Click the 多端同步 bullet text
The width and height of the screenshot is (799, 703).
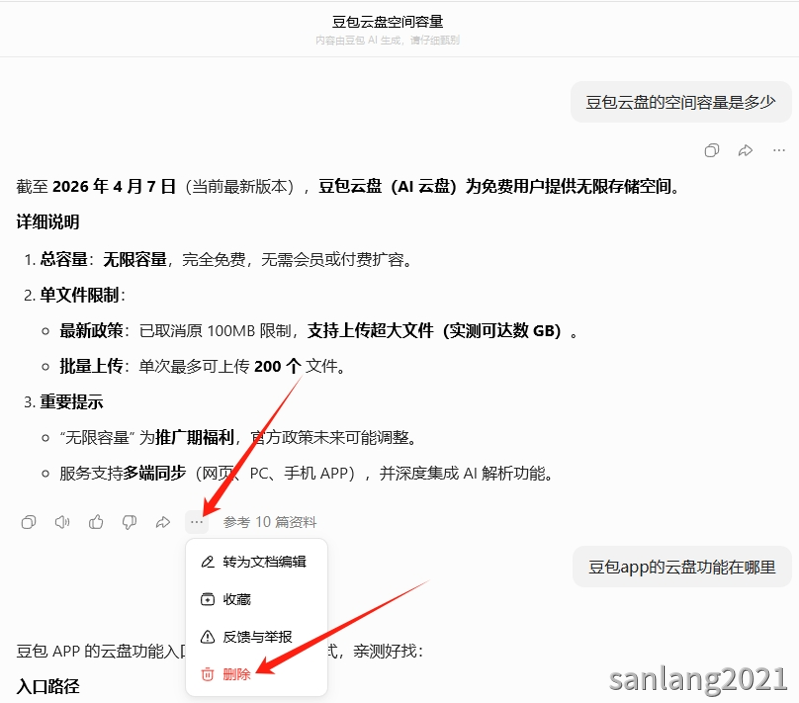pyautogui.click(x=154, y=473)
